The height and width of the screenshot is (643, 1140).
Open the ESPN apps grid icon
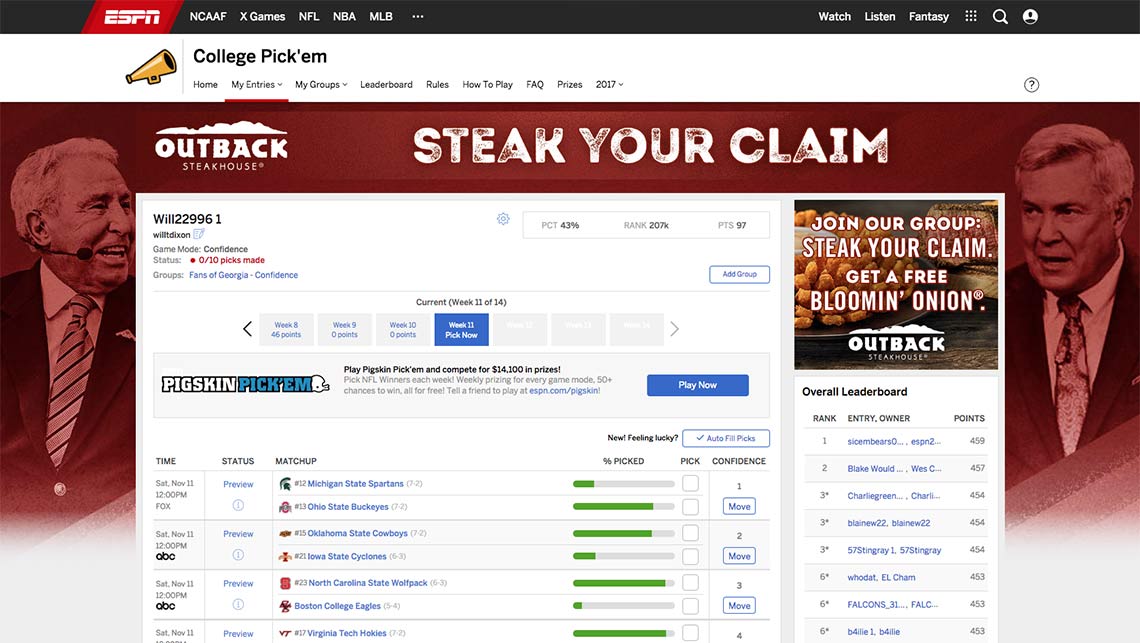click(x=971, y=16)
